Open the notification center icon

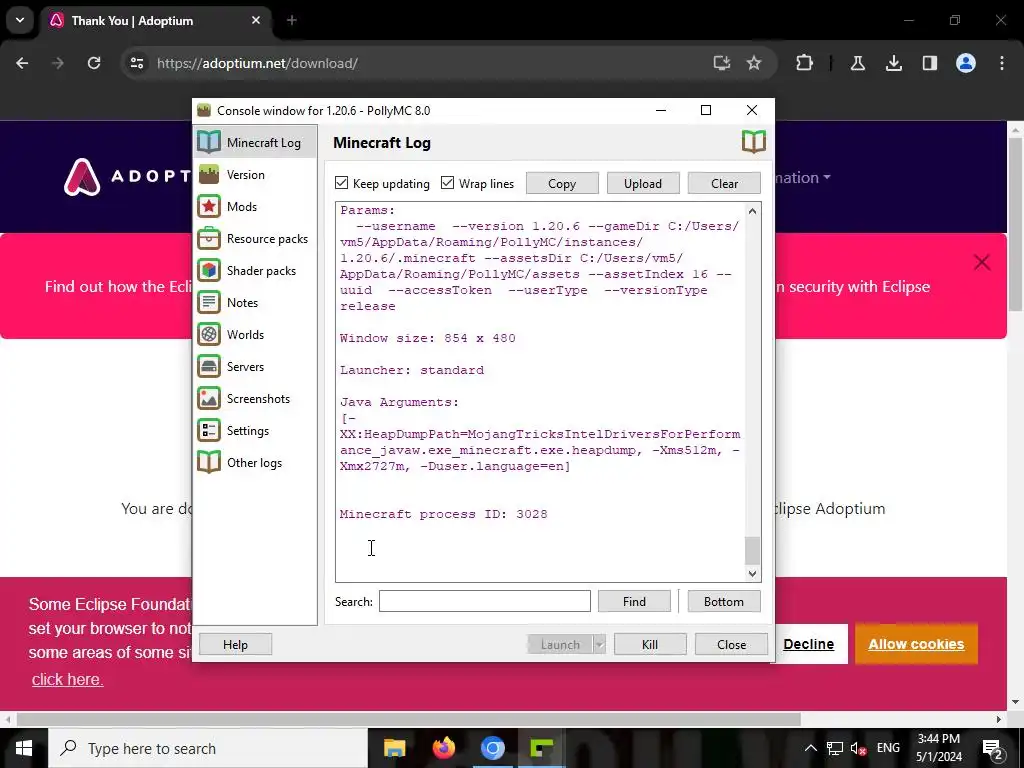pos(993,748)
